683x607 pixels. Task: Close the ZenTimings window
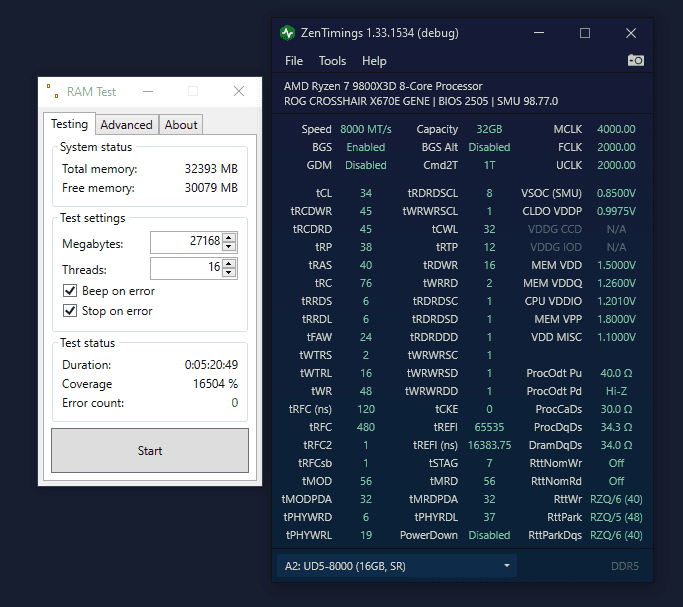(631, 33)
